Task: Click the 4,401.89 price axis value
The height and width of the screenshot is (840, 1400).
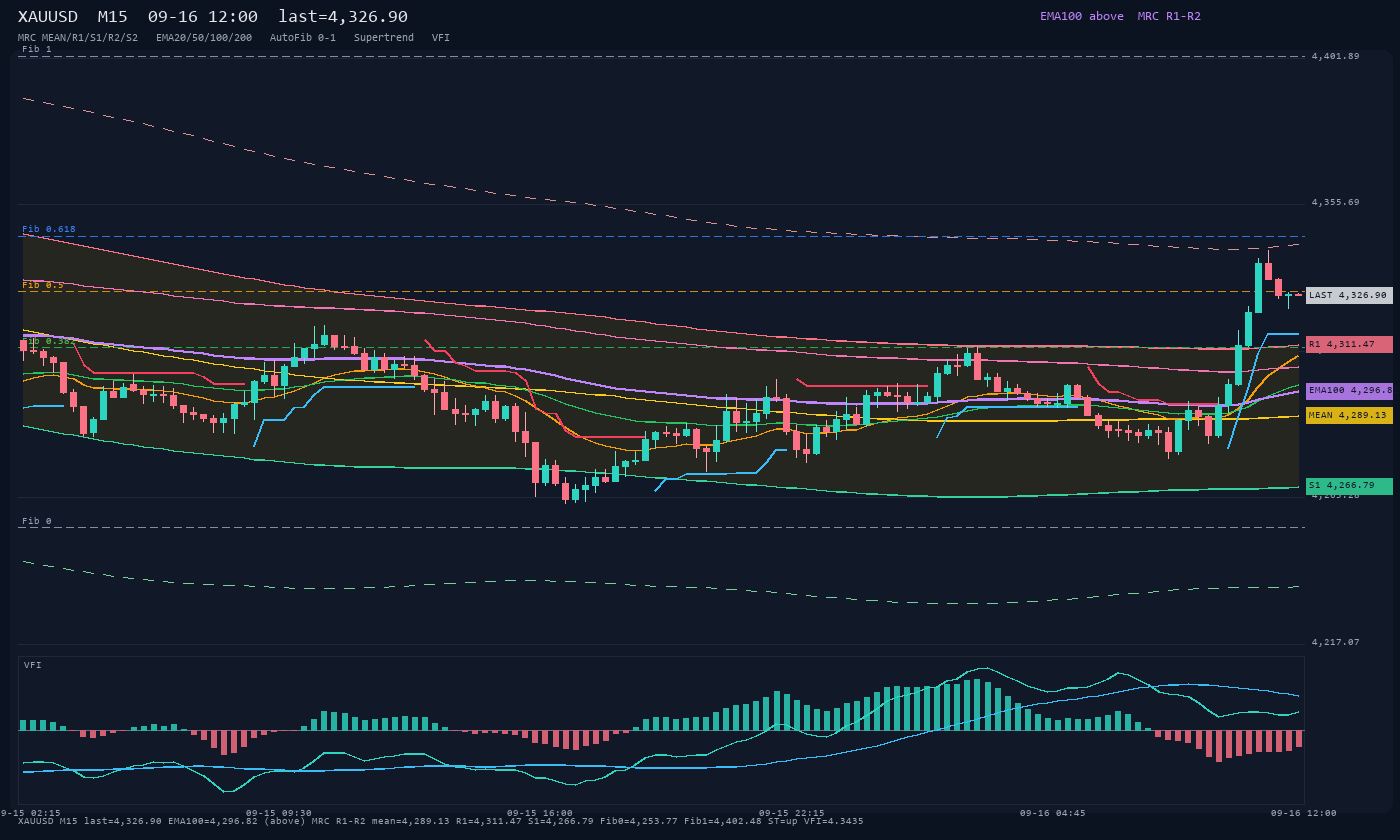Action: tap(1336, 56)
